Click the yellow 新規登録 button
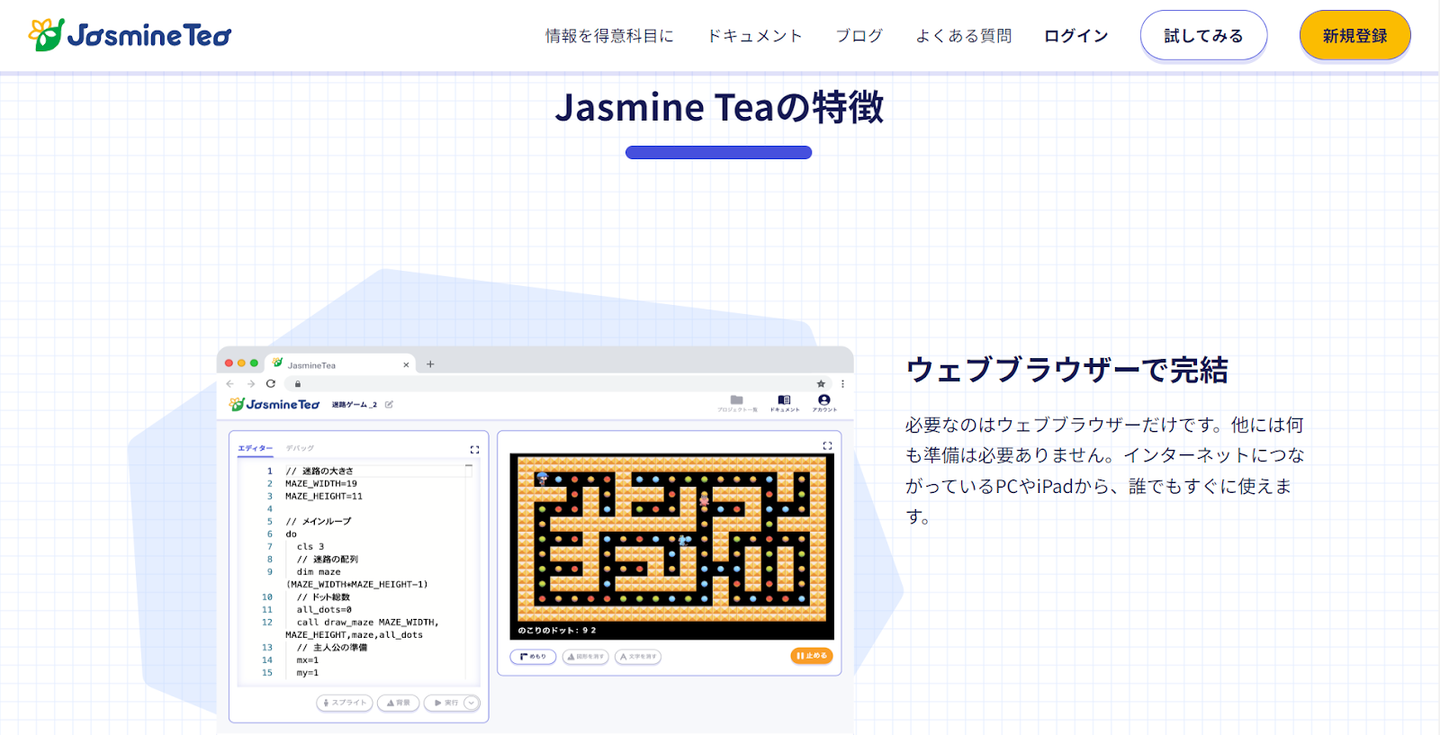 click(1355, 36)
